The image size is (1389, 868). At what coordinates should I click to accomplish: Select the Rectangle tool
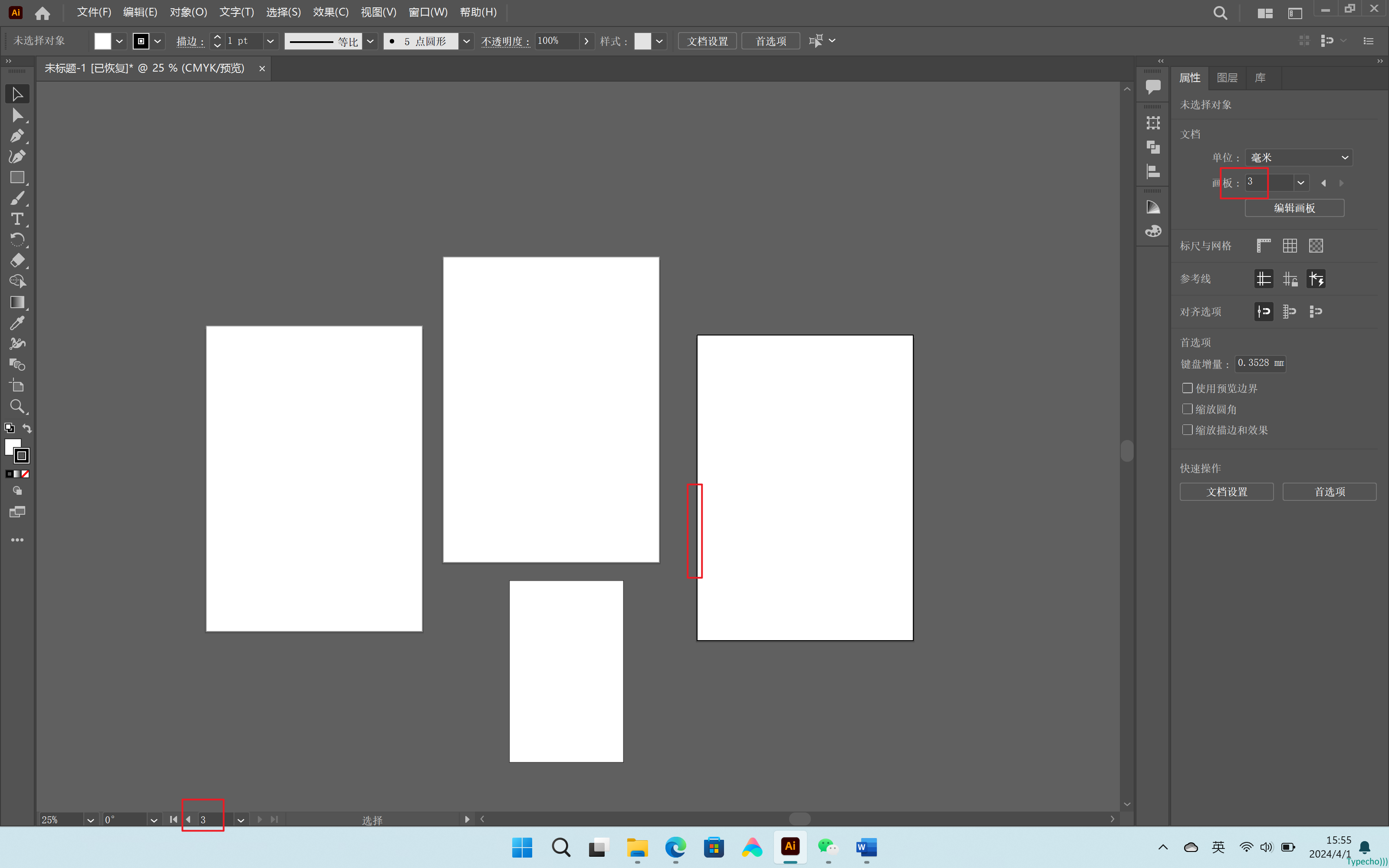[x=17, y=178]
